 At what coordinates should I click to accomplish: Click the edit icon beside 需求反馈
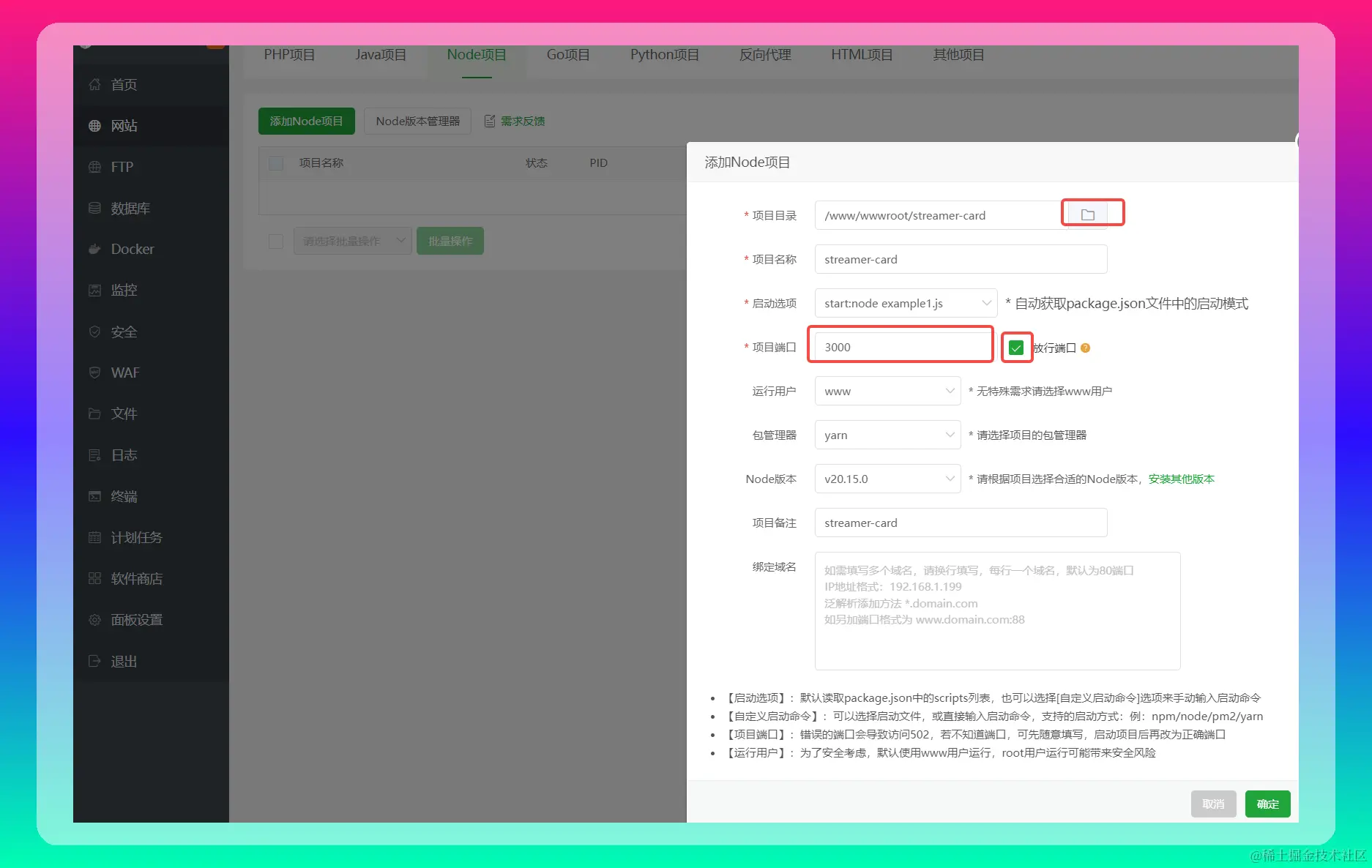pyautogui.click(x=490, y=121)
